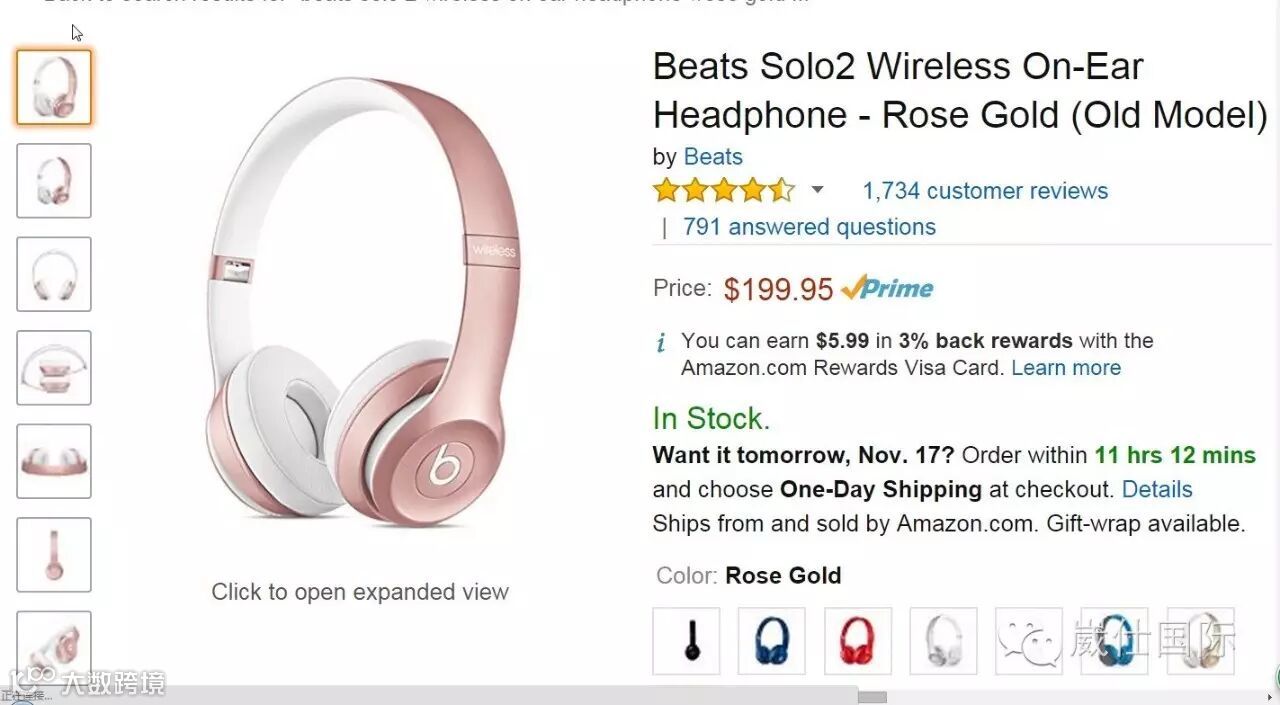Click the rewards info 'i' icon
Image resolution: width=1280 pixels, height=705 pixels.
pyautogui.click(x=661, y=344)
